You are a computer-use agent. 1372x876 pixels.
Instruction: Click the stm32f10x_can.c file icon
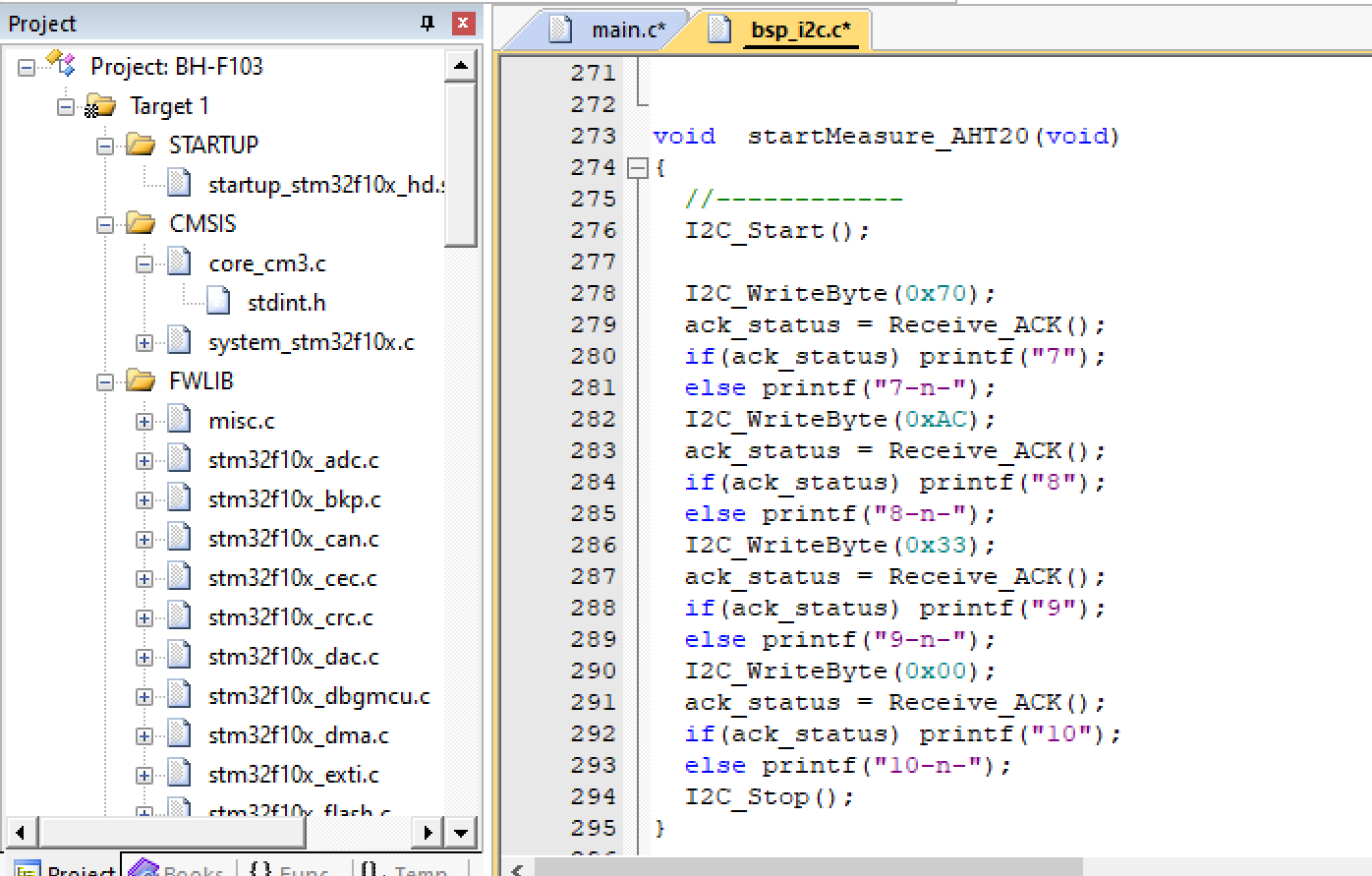(x=179, y=537)
